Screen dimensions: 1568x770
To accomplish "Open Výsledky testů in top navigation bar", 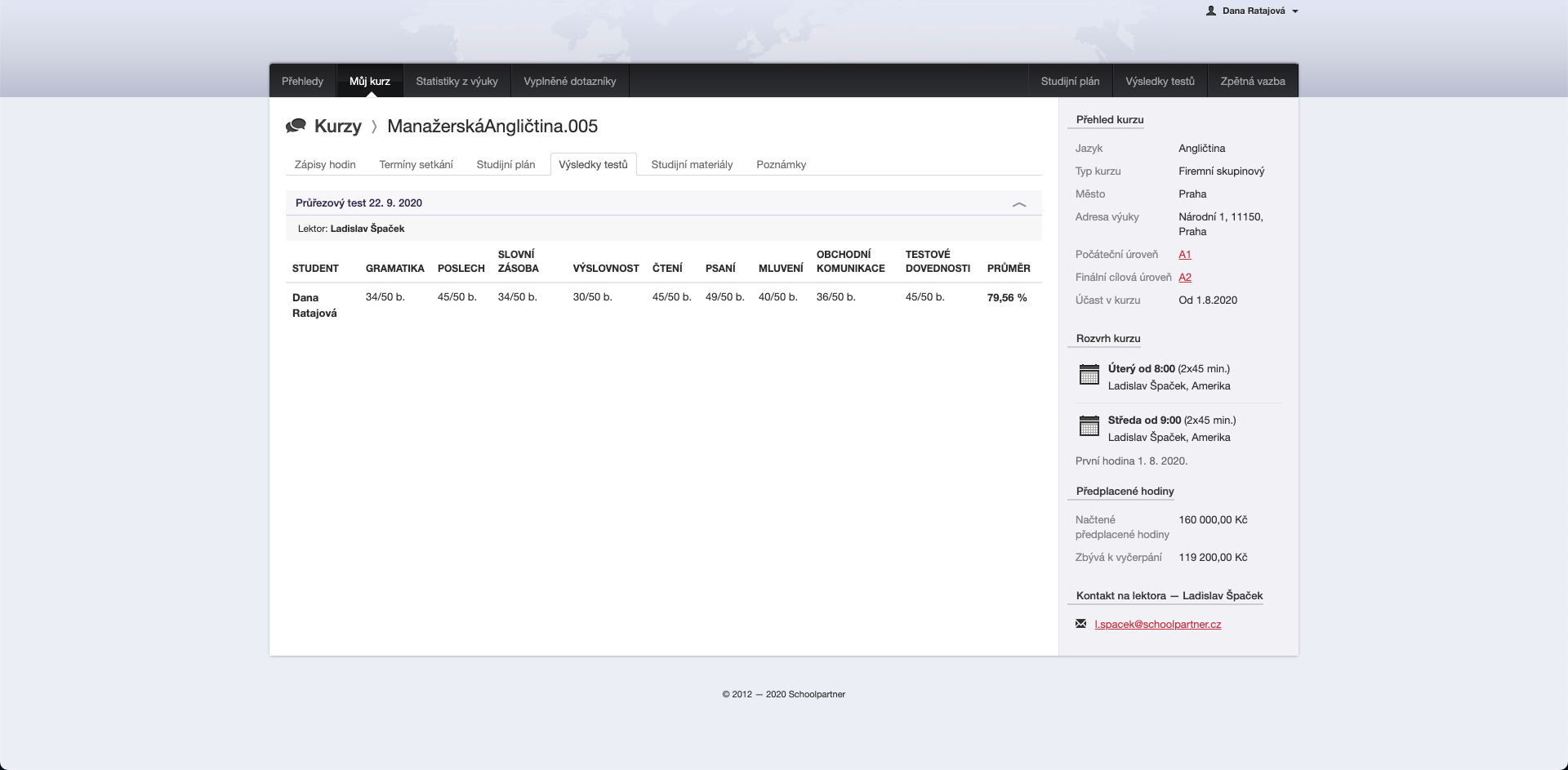I will coord(1160,81).
